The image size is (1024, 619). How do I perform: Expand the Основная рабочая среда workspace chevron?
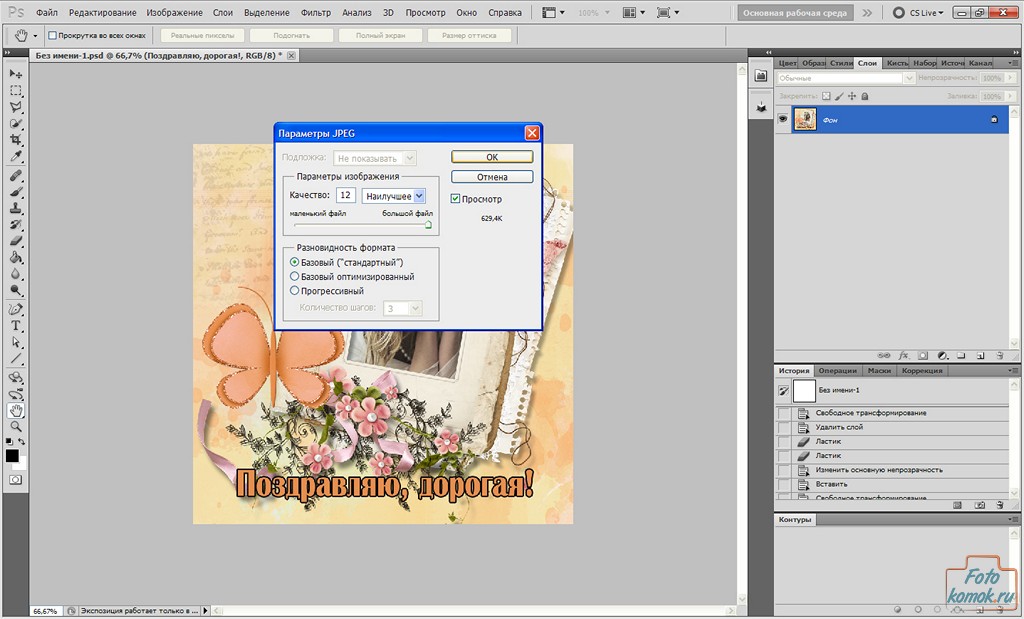[x=866, y=13]
